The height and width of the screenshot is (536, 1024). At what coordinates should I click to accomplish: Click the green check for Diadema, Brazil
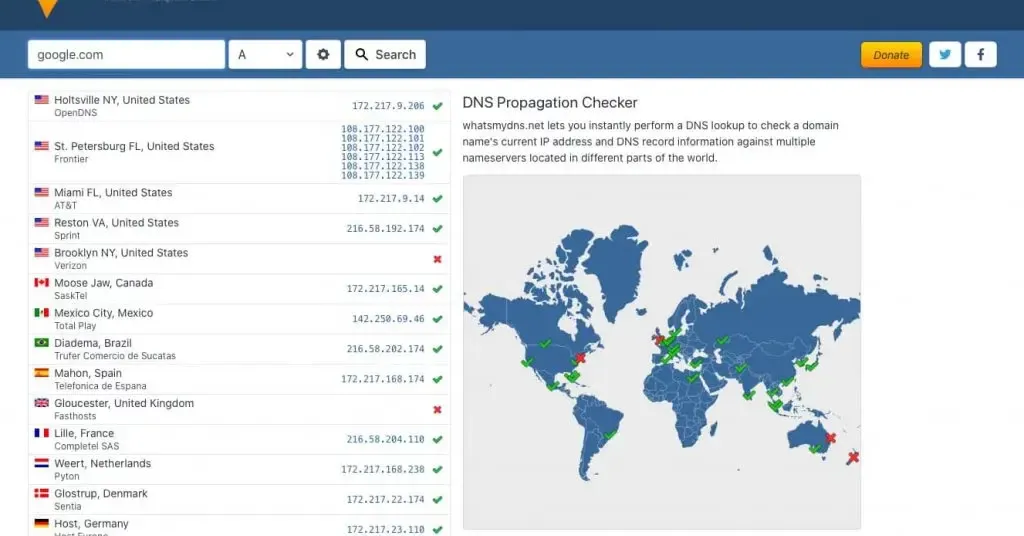tap(438, 349)
